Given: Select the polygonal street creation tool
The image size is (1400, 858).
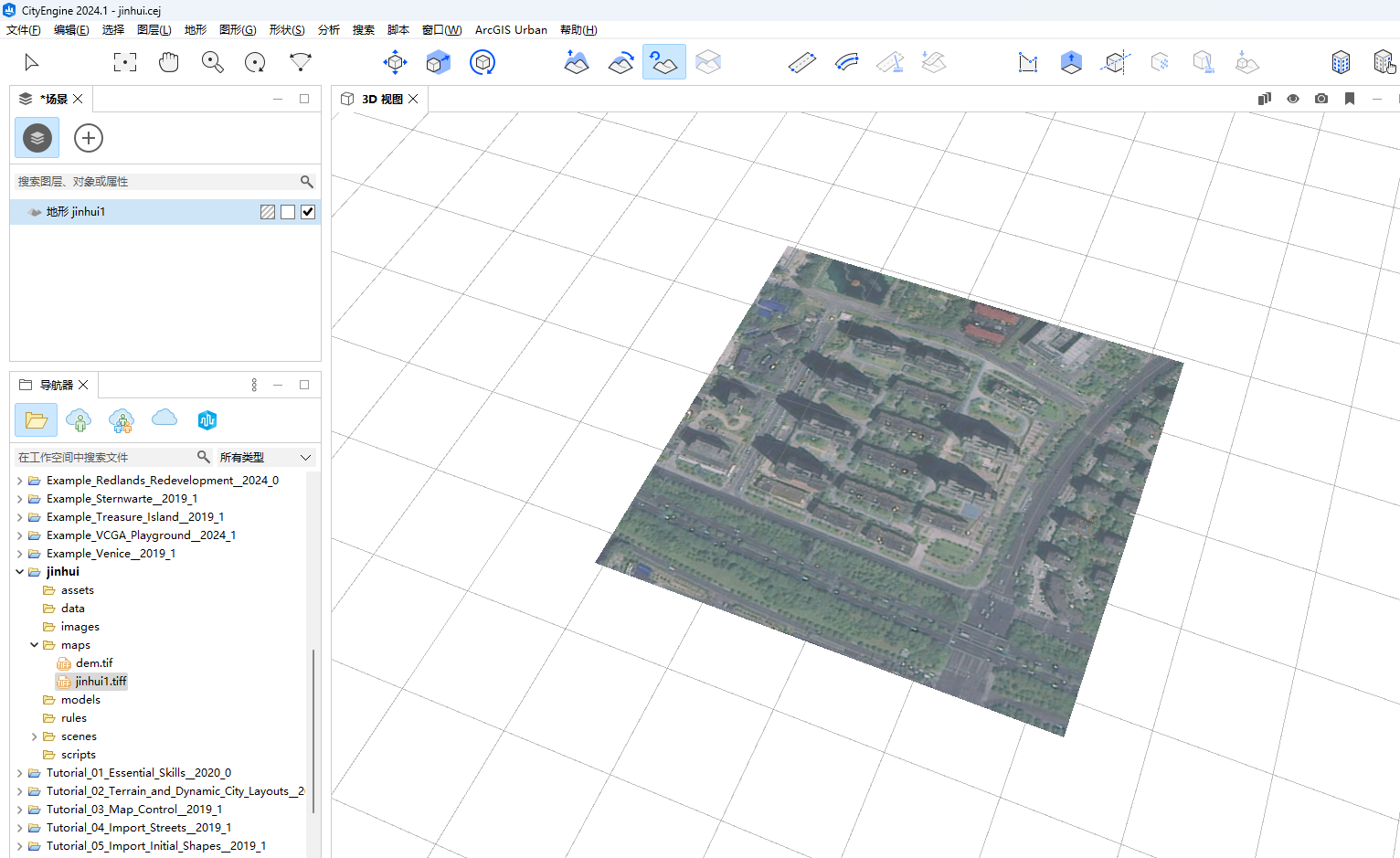Looking at the screenshot, I should [x=801, y=62].
